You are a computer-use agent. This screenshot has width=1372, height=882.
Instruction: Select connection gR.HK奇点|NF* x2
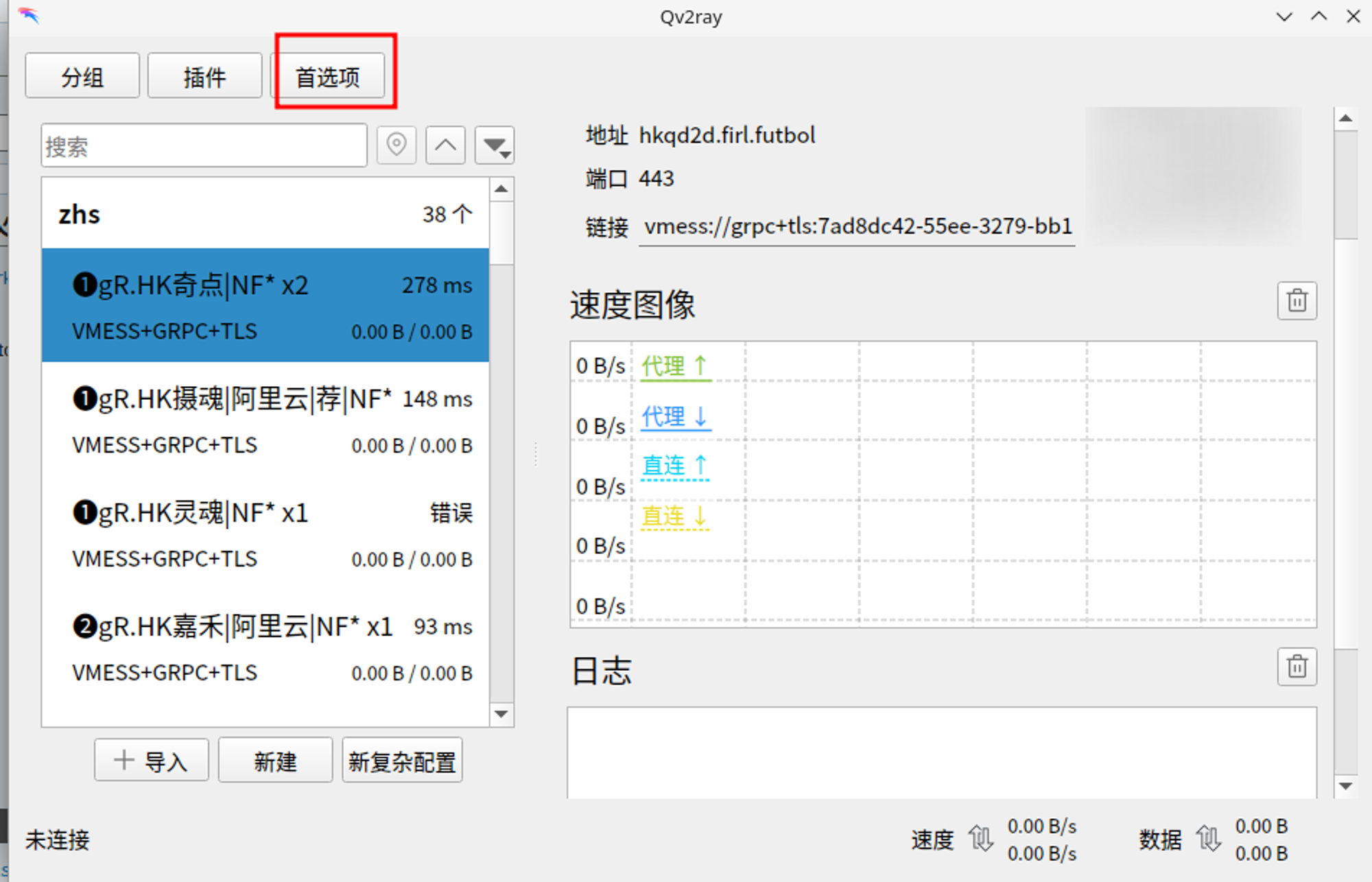pos(265,305)
